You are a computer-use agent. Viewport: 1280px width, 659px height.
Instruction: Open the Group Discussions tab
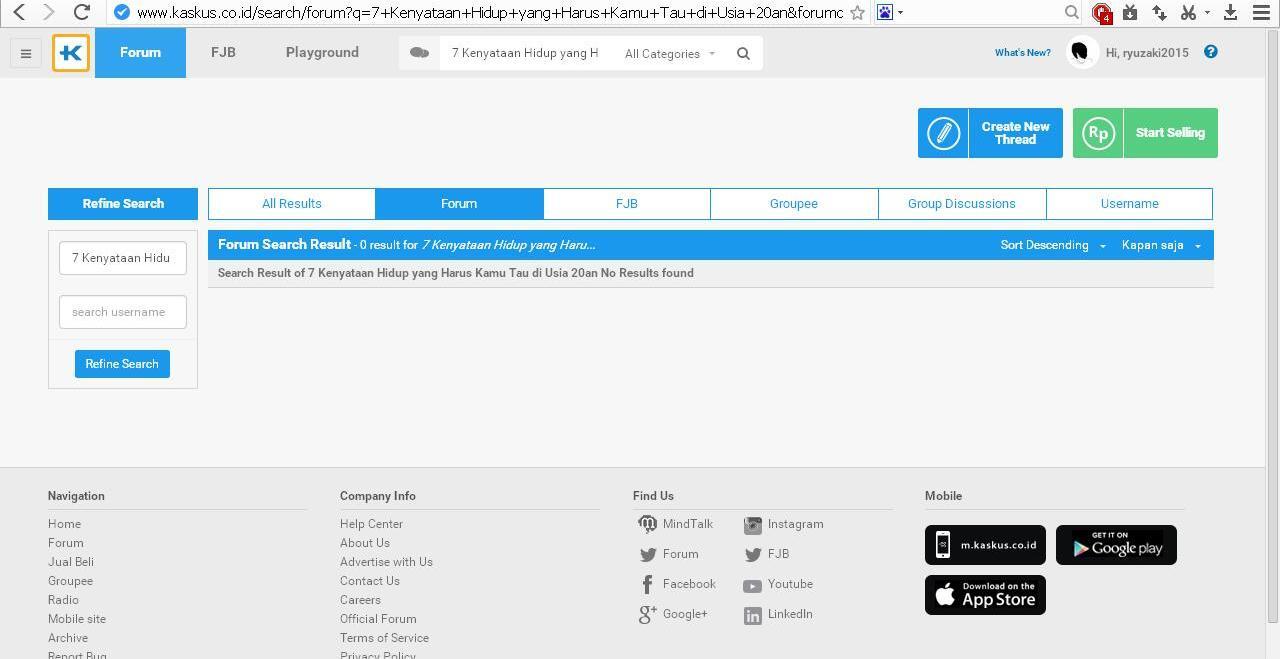962,203
